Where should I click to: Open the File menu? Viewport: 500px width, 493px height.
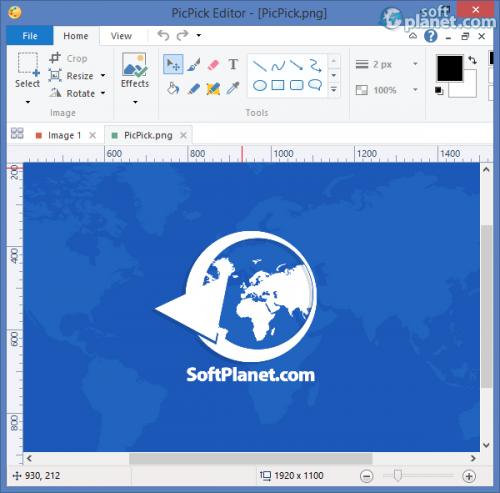tap(30, 36)
